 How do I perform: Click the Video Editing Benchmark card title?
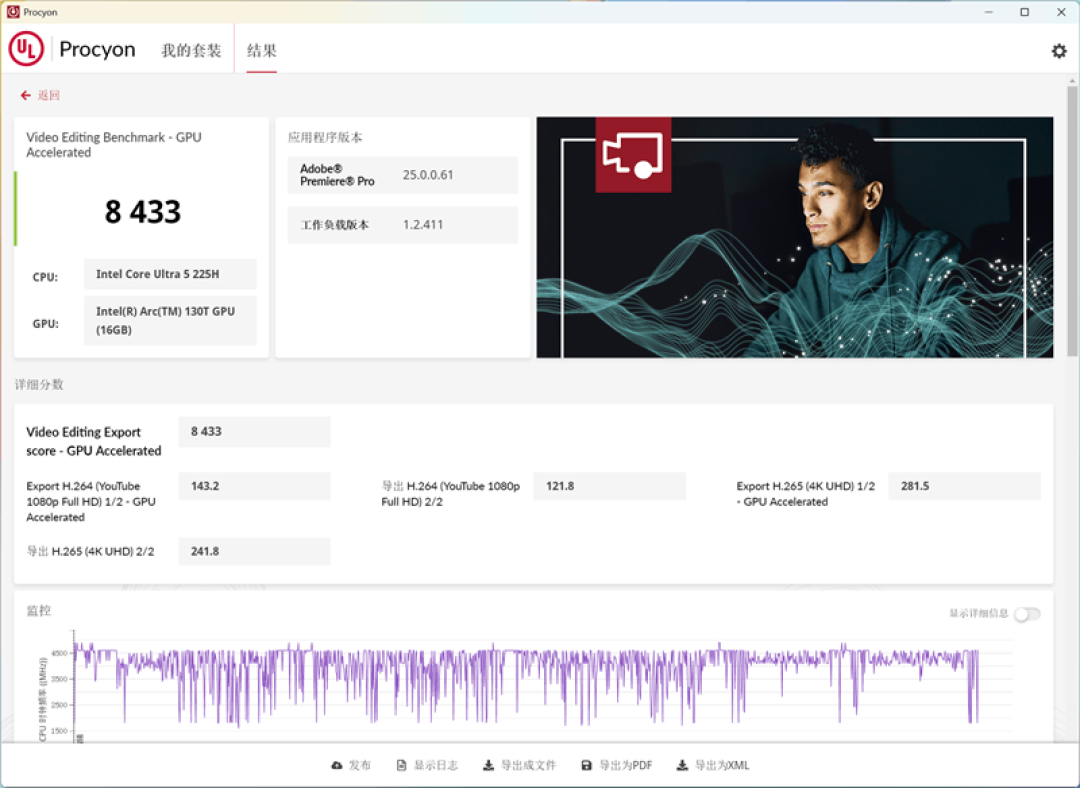[114, 145]
